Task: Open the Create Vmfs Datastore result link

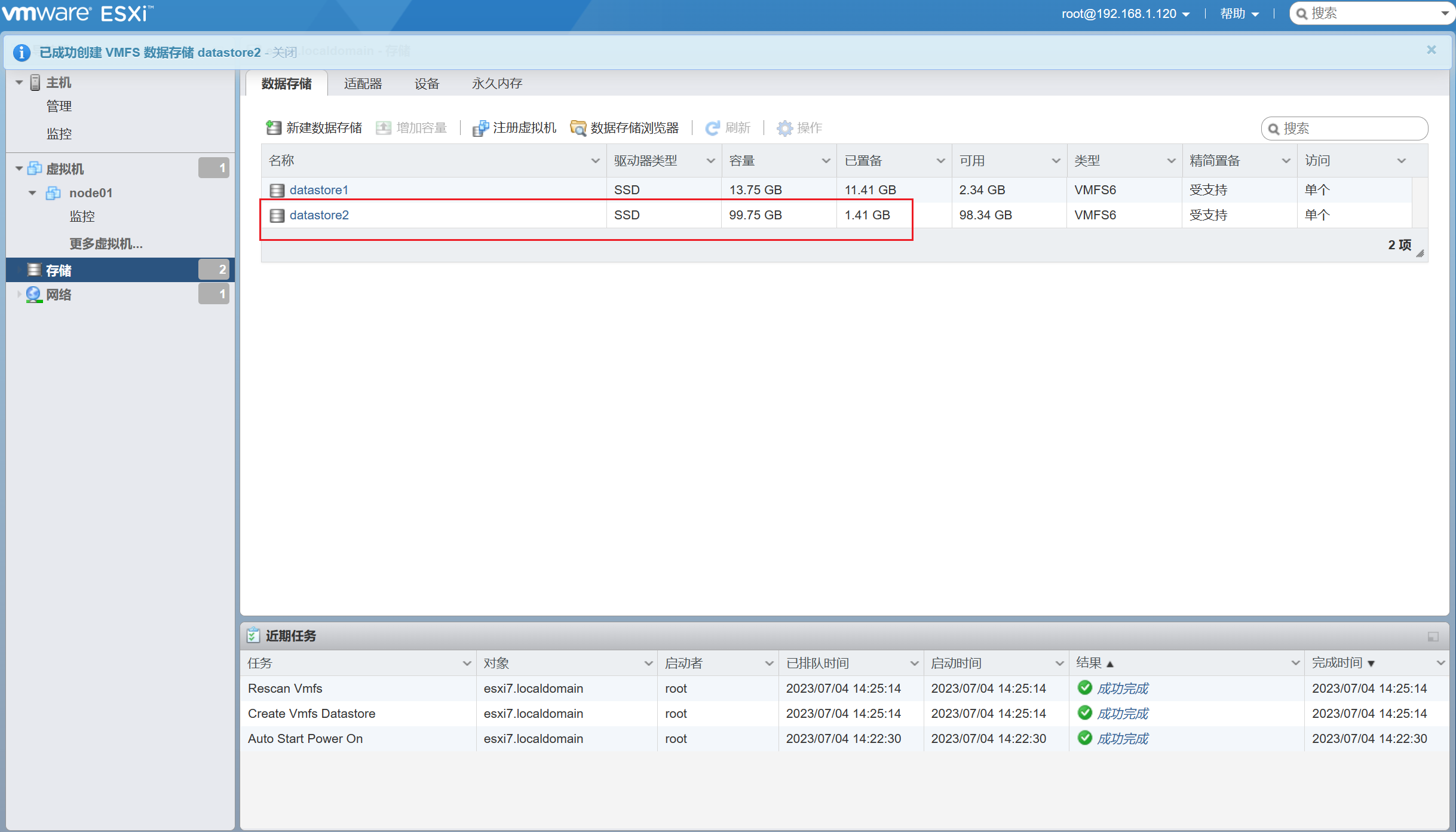Action: 1123,714
